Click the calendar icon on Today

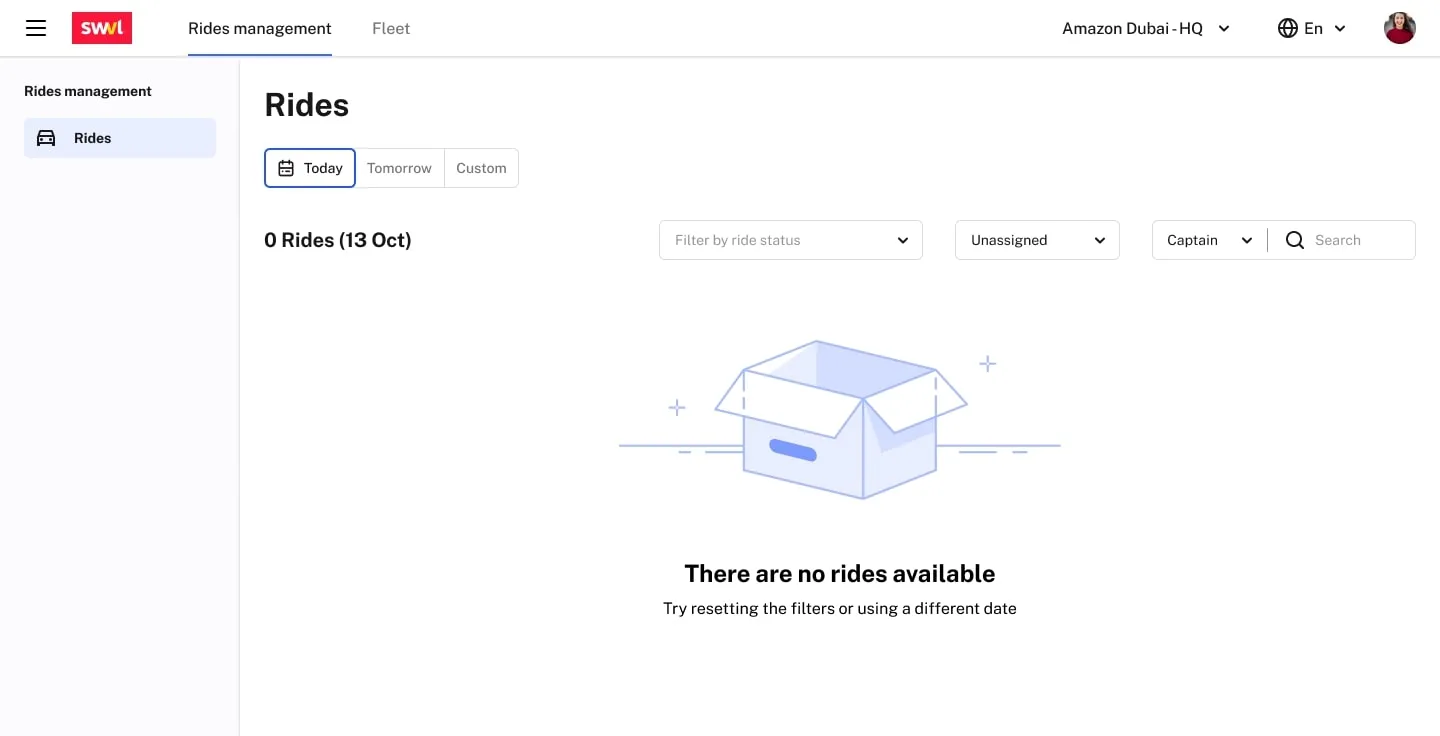click(x=286, y=168)
